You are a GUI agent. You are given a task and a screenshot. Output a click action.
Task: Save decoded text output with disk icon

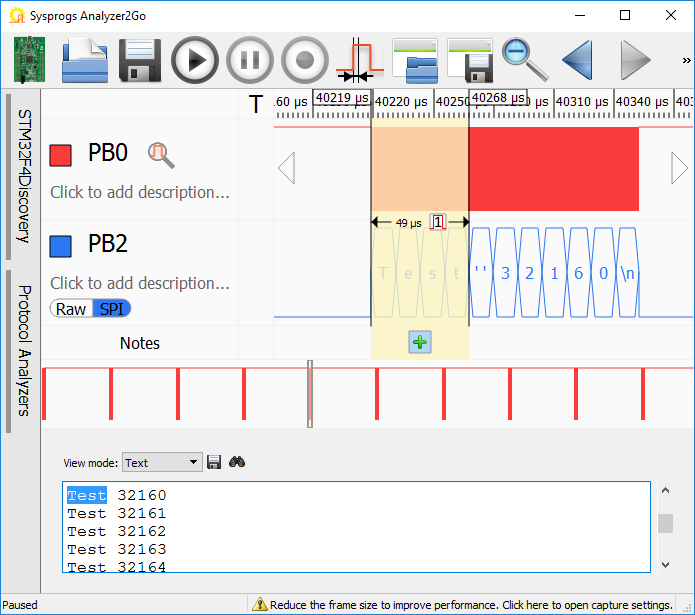click(214, 462)
